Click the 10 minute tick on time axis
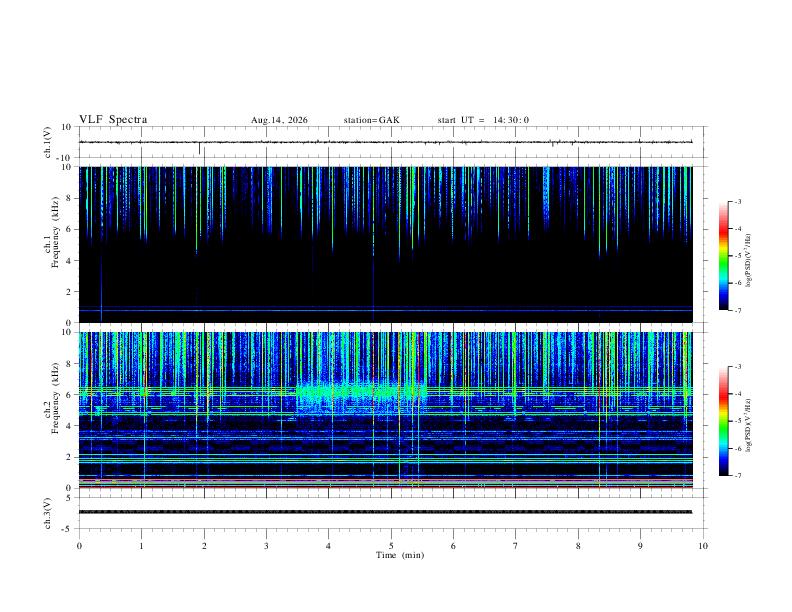Viewport: 792px width, 612px height. 703,546
